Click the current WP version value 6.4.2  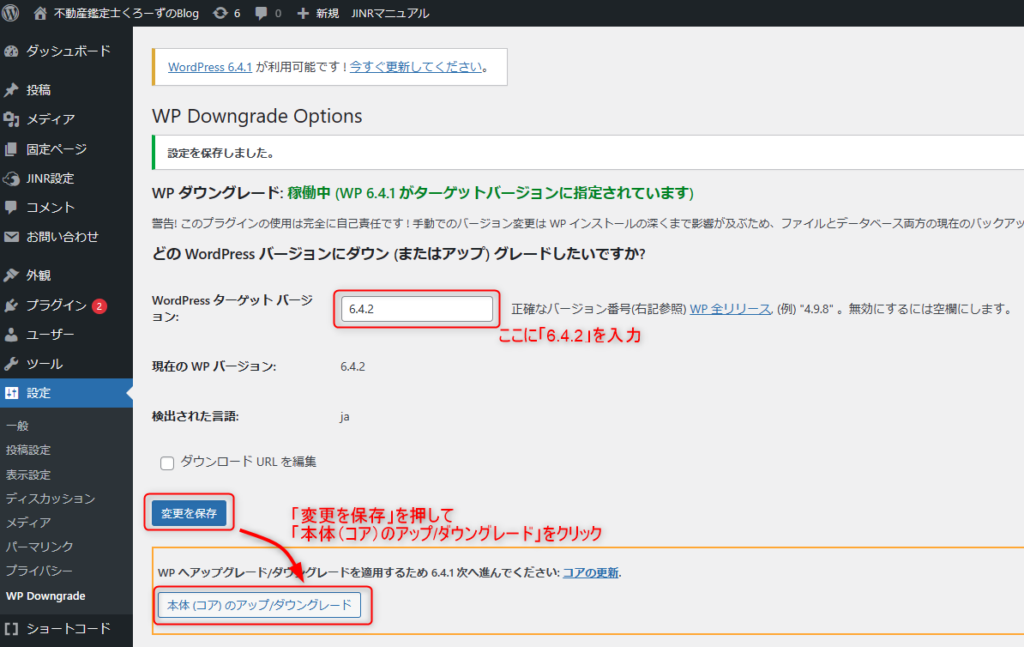[x=353, y=367]
